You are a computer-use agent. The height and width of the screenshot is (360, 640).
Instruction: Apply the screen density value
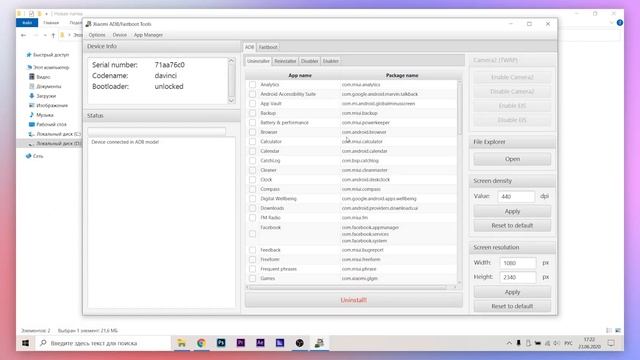pos(512,211)
